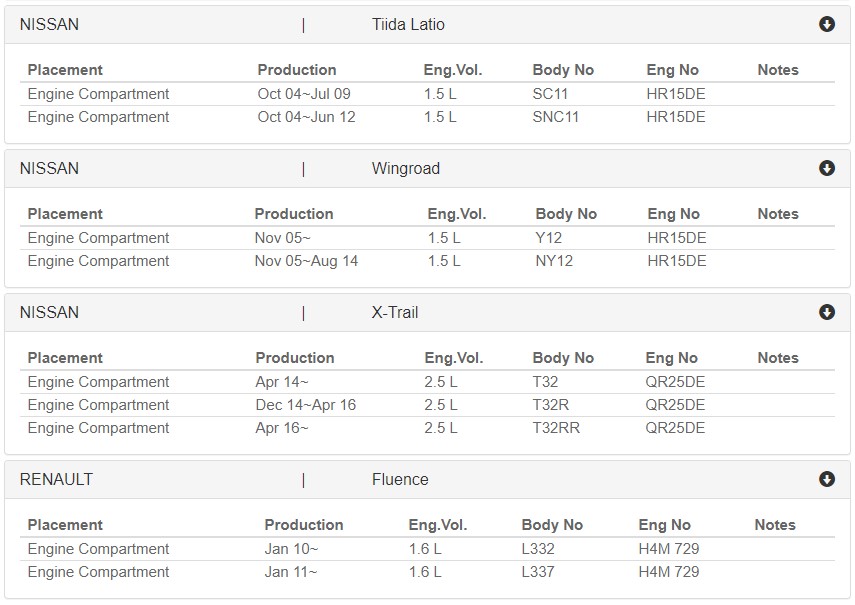Click Notes header in Wingroad table
The width and height of the screenshot is (855, 605).
pos(778,214)
